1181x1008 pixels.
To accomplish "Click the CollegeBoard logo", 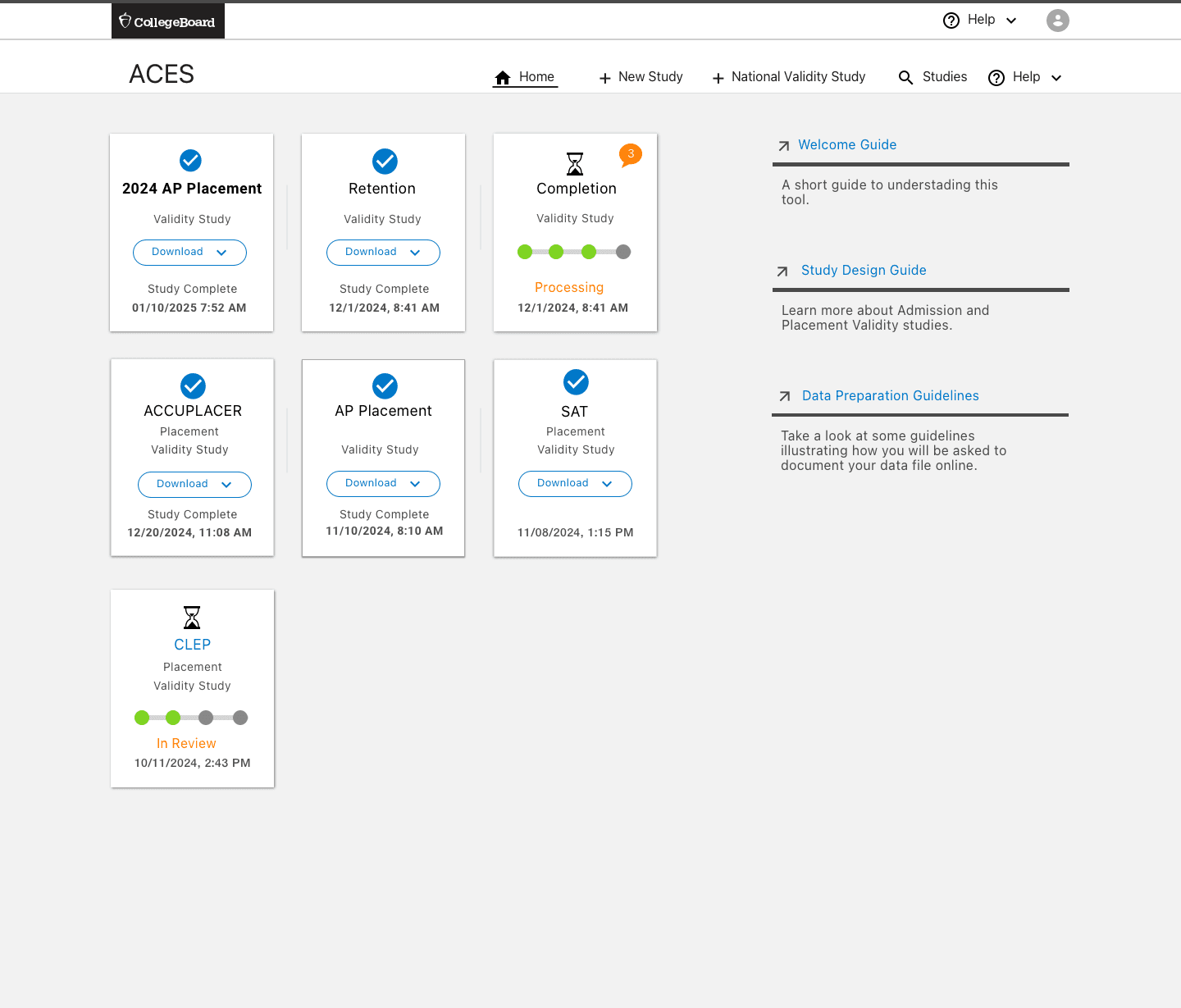I will pyautogui.click(x=167, y=21).
